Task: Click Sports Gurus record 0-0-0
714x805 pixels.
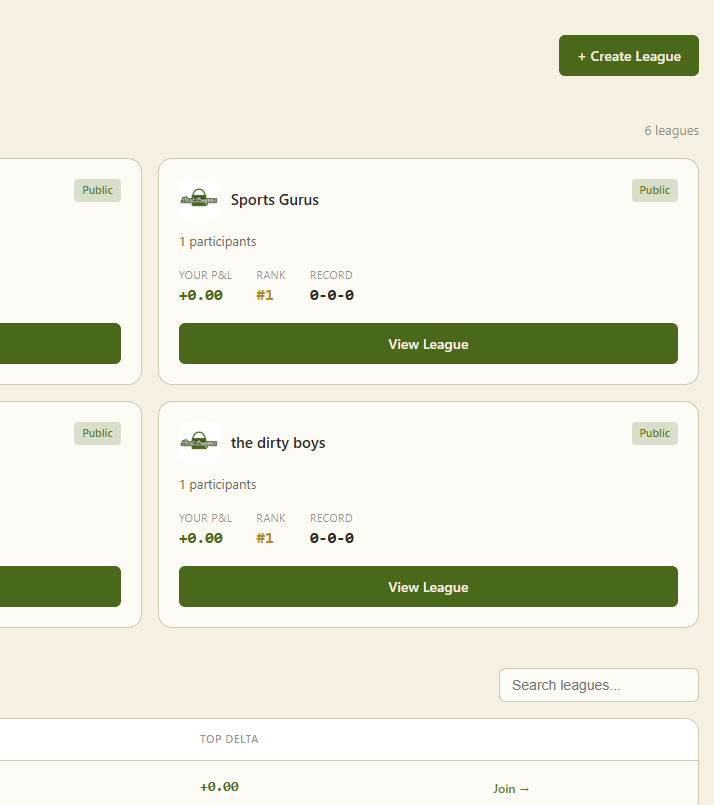Action: [332, 295]
